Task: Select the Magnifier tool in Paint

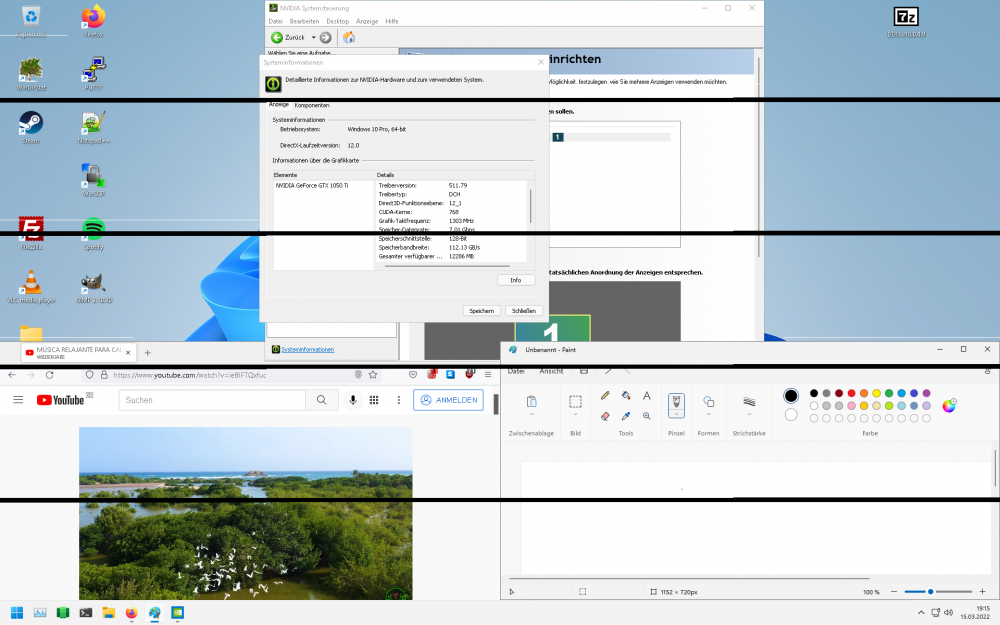Action: [x=647, y=416]
